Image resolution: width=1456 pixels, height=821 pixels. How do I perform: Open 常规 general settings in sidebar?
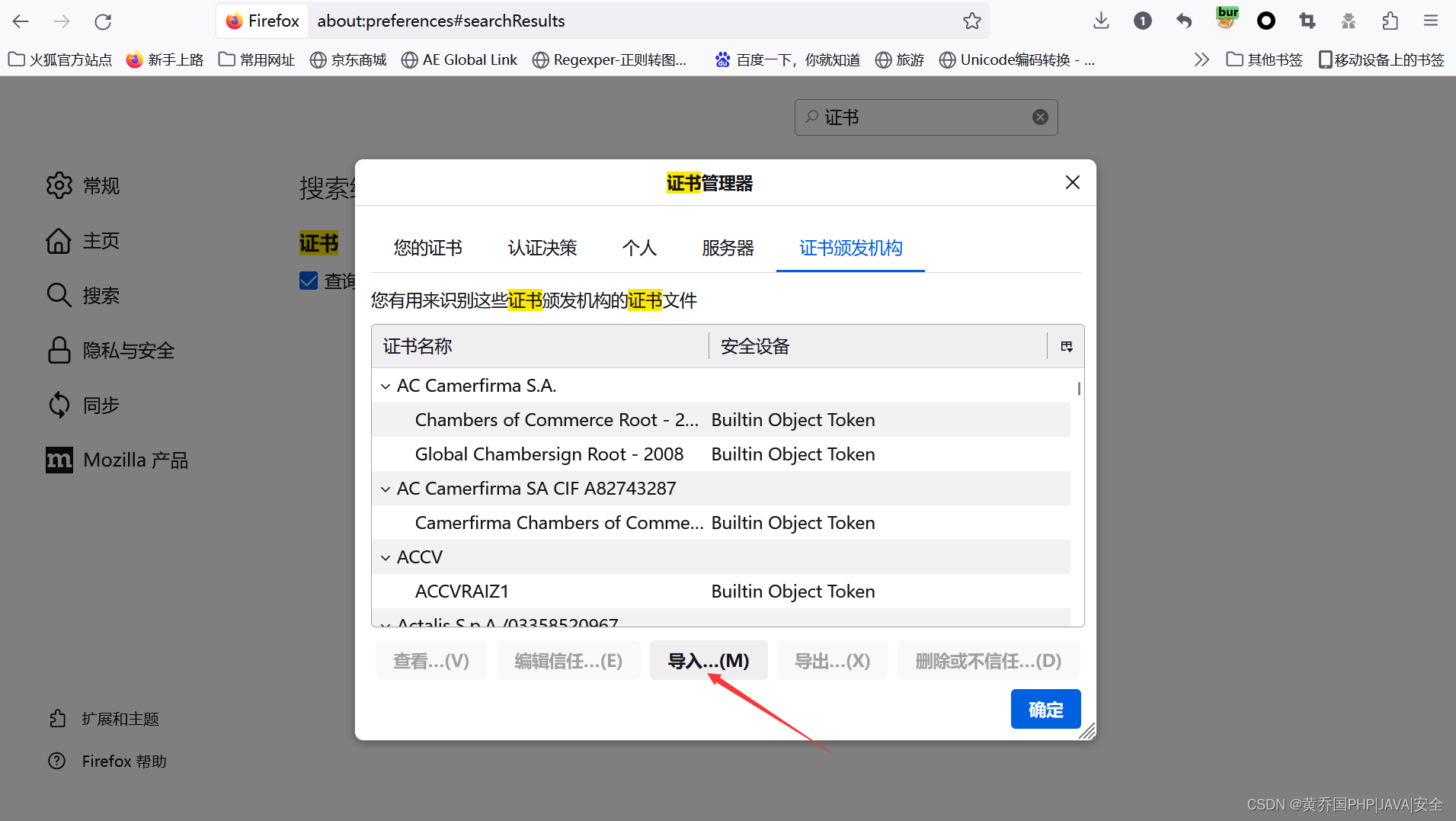coord(82,186)
